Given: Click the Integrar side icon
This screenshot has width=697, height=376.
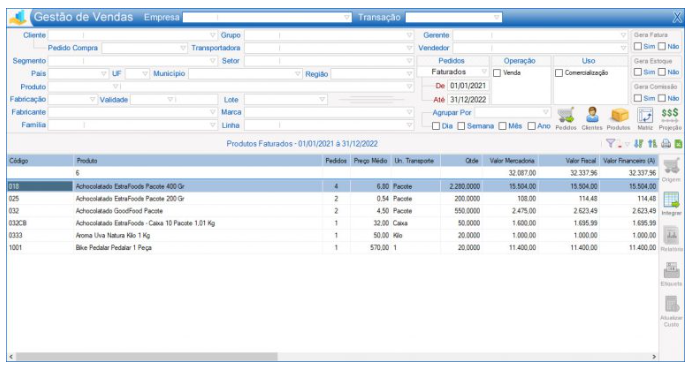Looking at the screenshot, I should (x=671, y=200).
